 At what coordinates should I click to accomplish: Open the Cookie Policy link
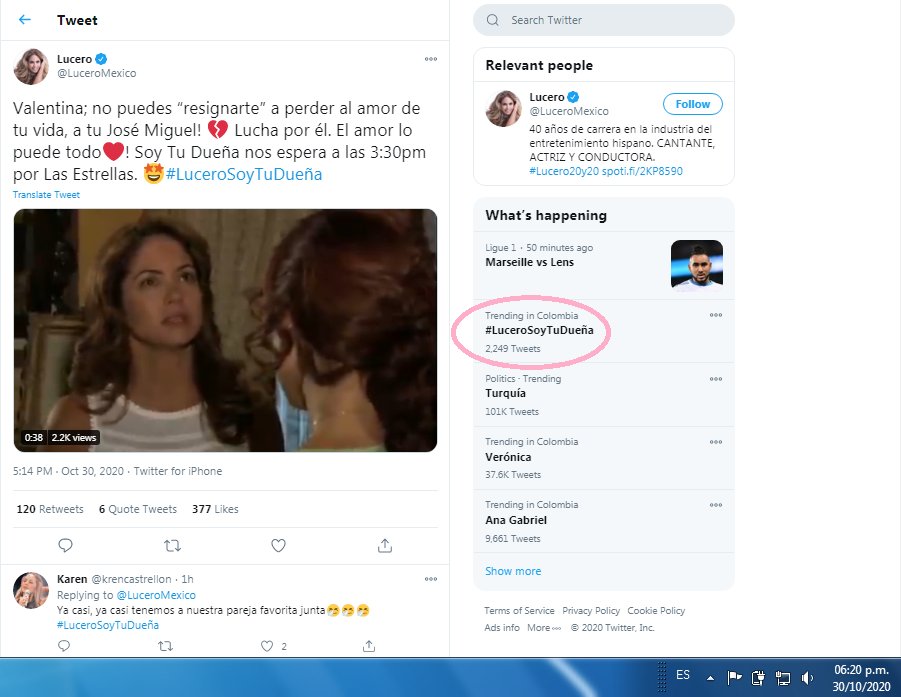[x=656, y=611]
